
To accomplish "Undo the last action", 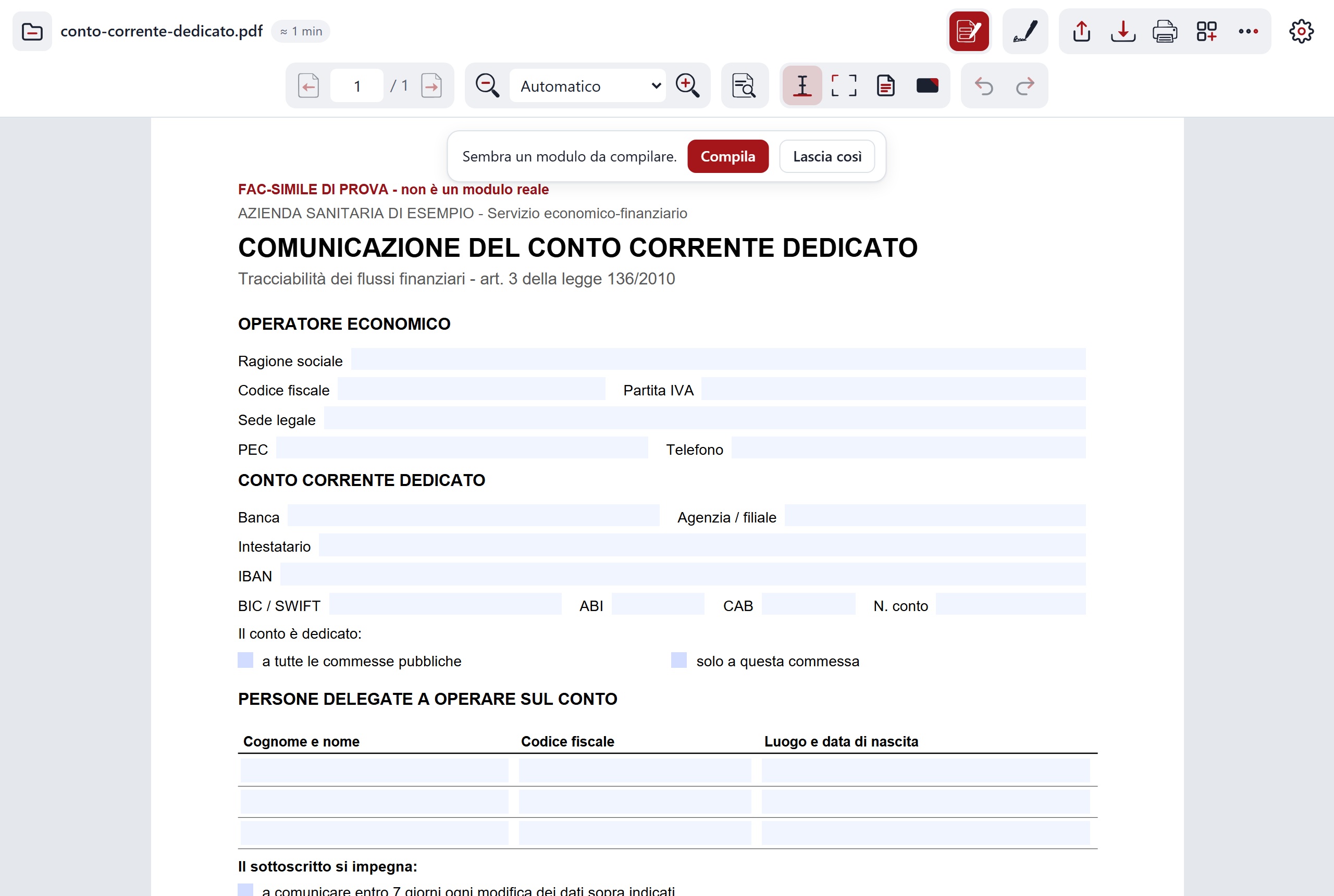I will (984, 86).
